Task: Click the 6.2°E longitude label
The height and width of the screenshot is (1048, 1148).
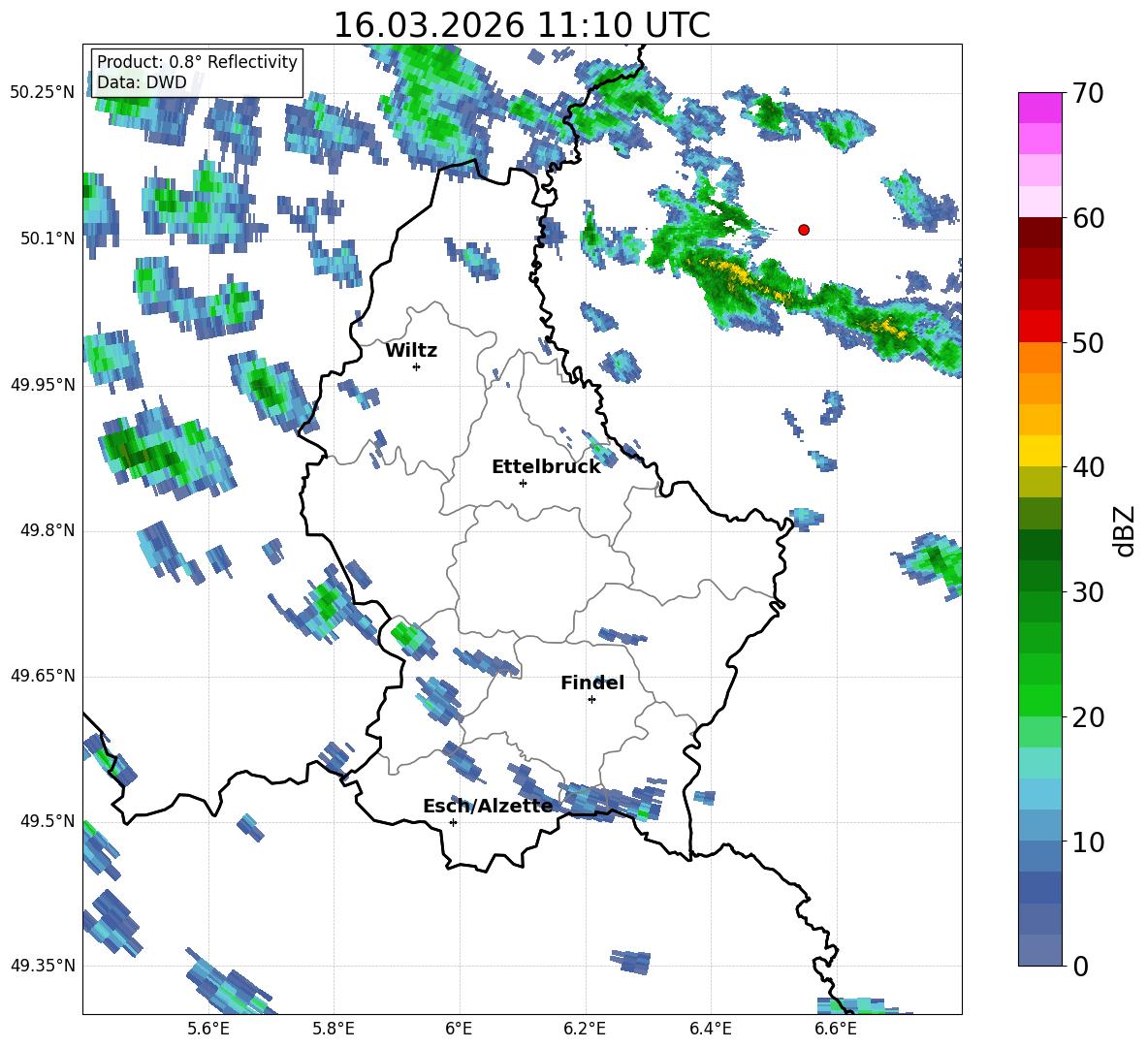Action: (585, 1029)
